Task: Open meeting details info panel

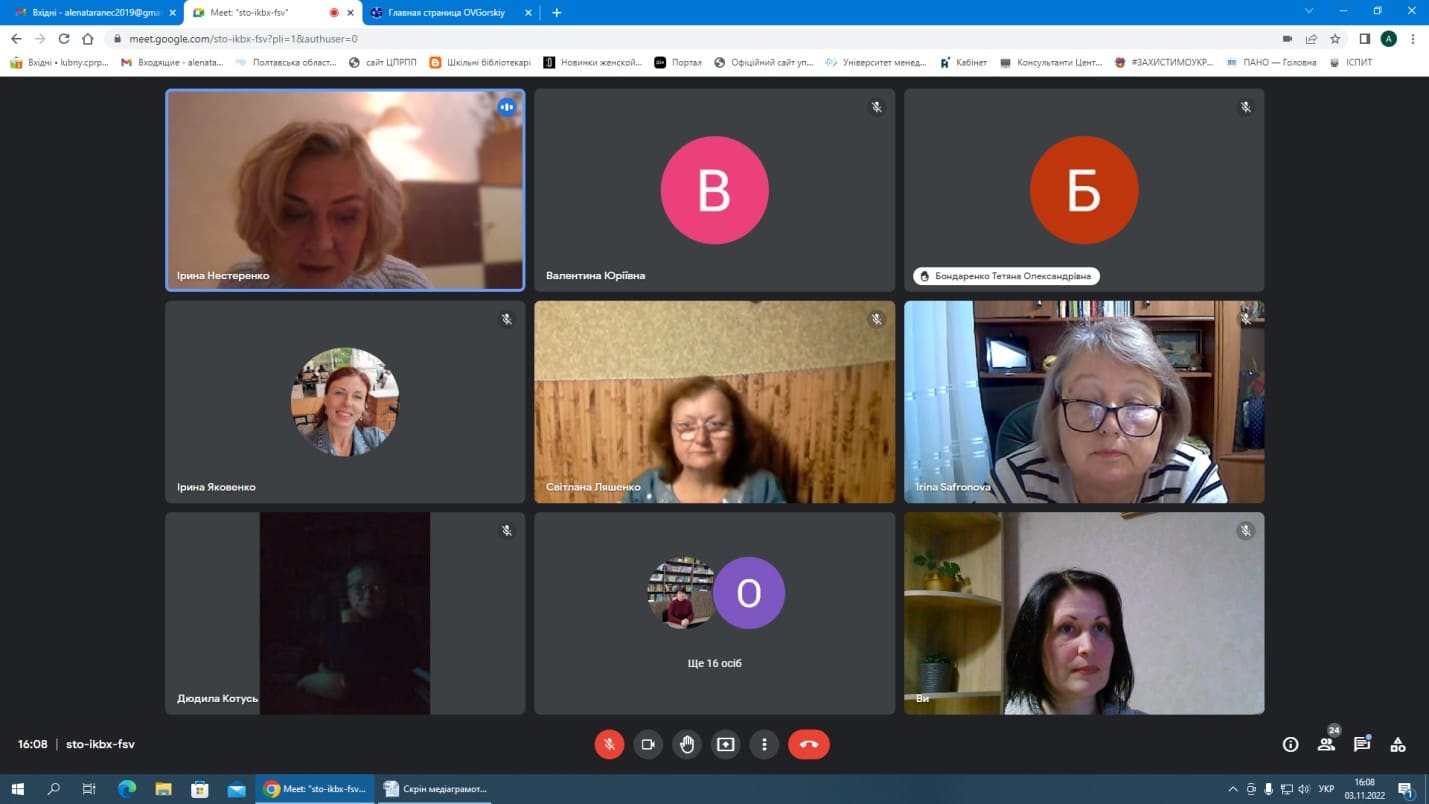Action: tap(1290, 744)
